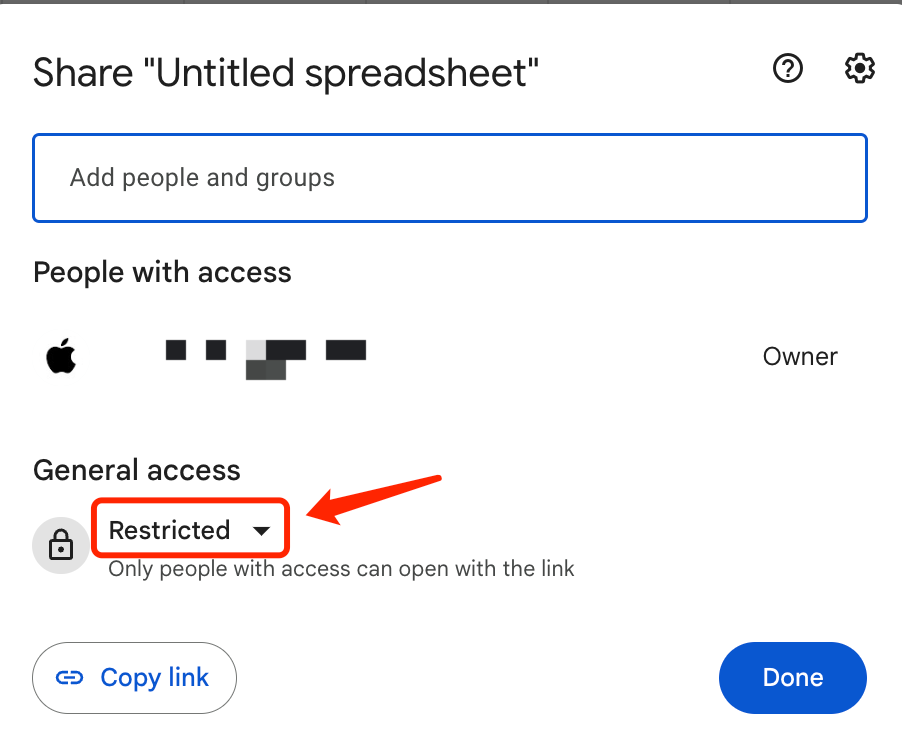Copy the spreadsheet link
Screen dimensions: 902x746
click(134, 677)
